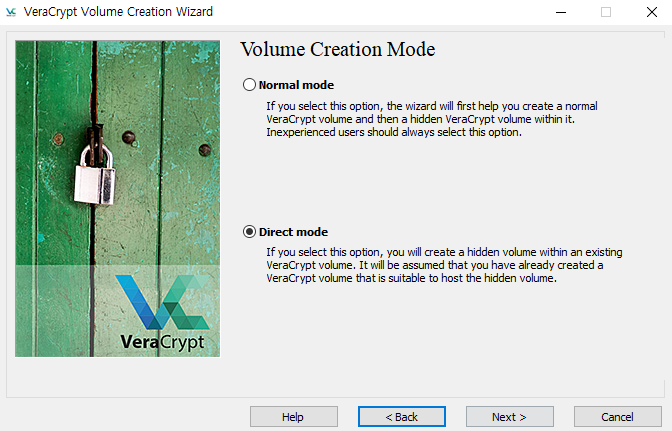Viewport: 672px width, 431px height.
Task: Click the VeraCrypt icon in the title bar
Action: coord(11,12)
